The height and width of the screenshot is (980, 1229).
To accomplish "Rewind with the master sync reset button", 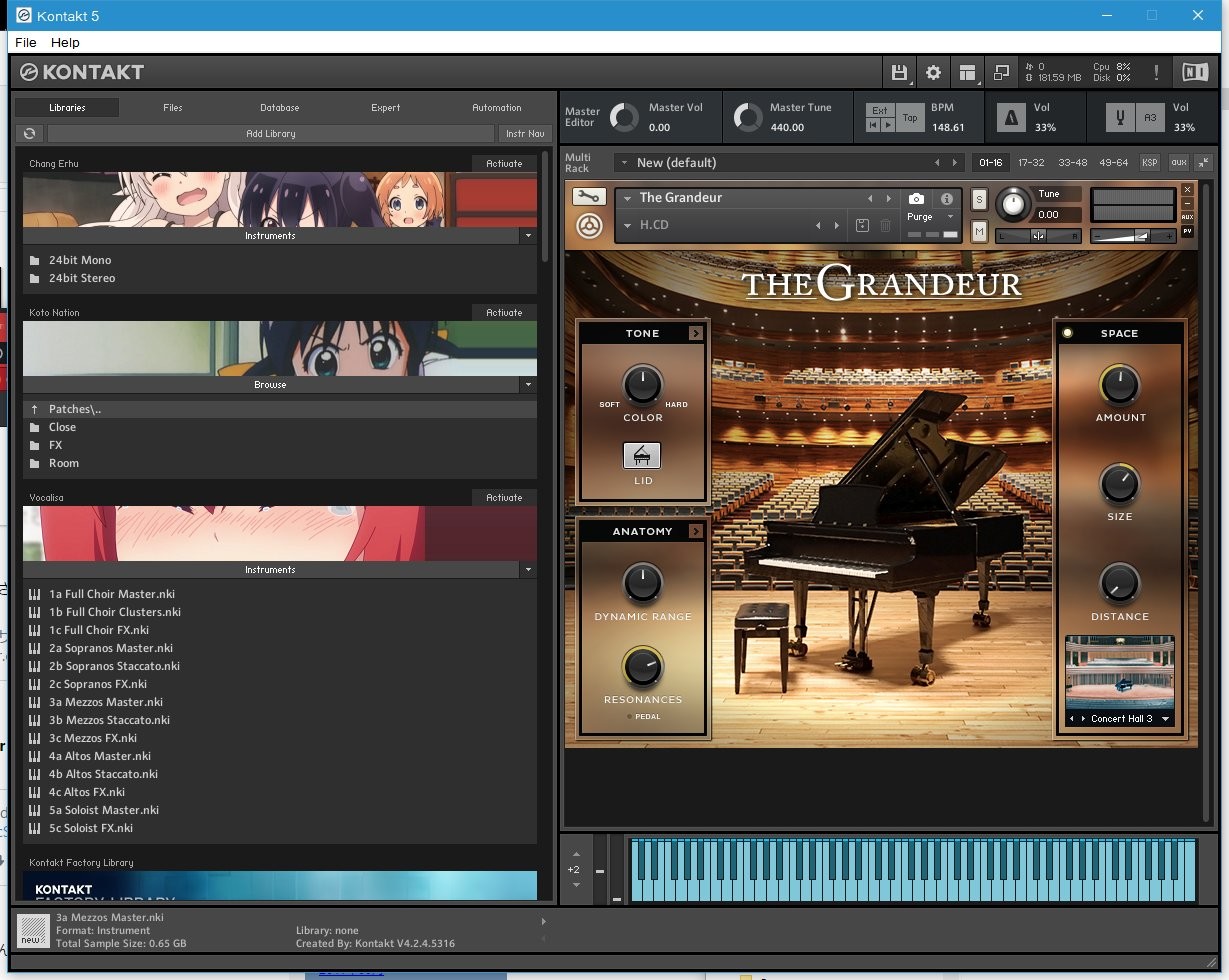I will (873, 125).
